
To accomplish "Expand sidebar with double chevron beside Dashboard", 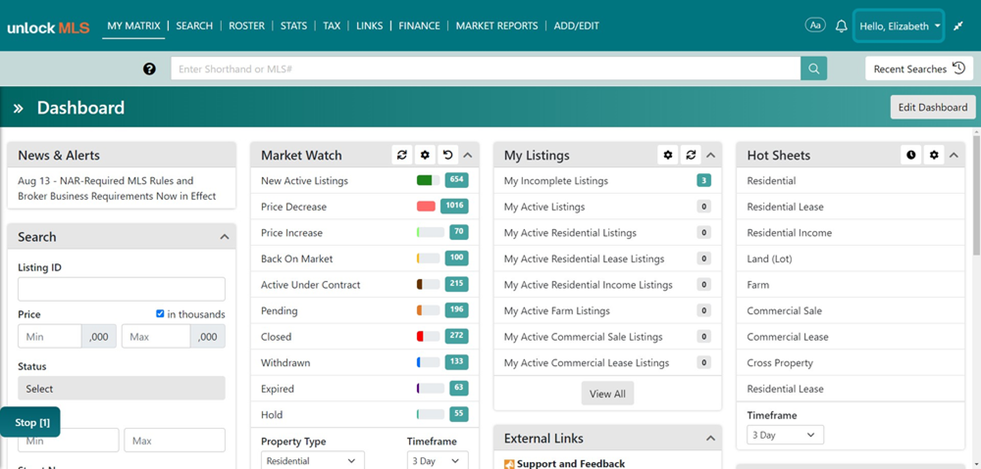I will (18, 108).
